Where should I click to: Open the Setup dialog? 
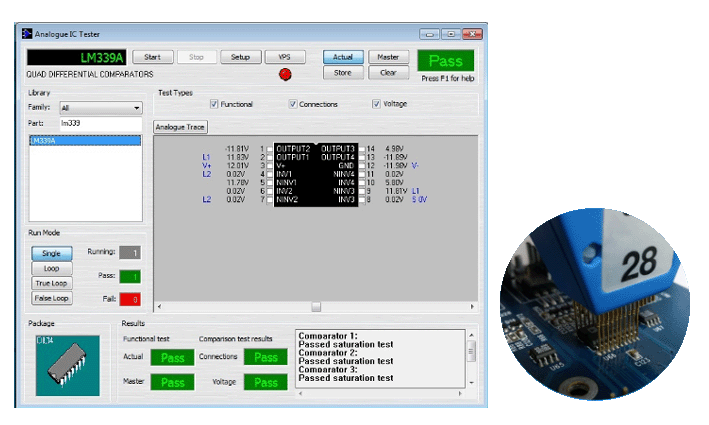tap(240, 57)
